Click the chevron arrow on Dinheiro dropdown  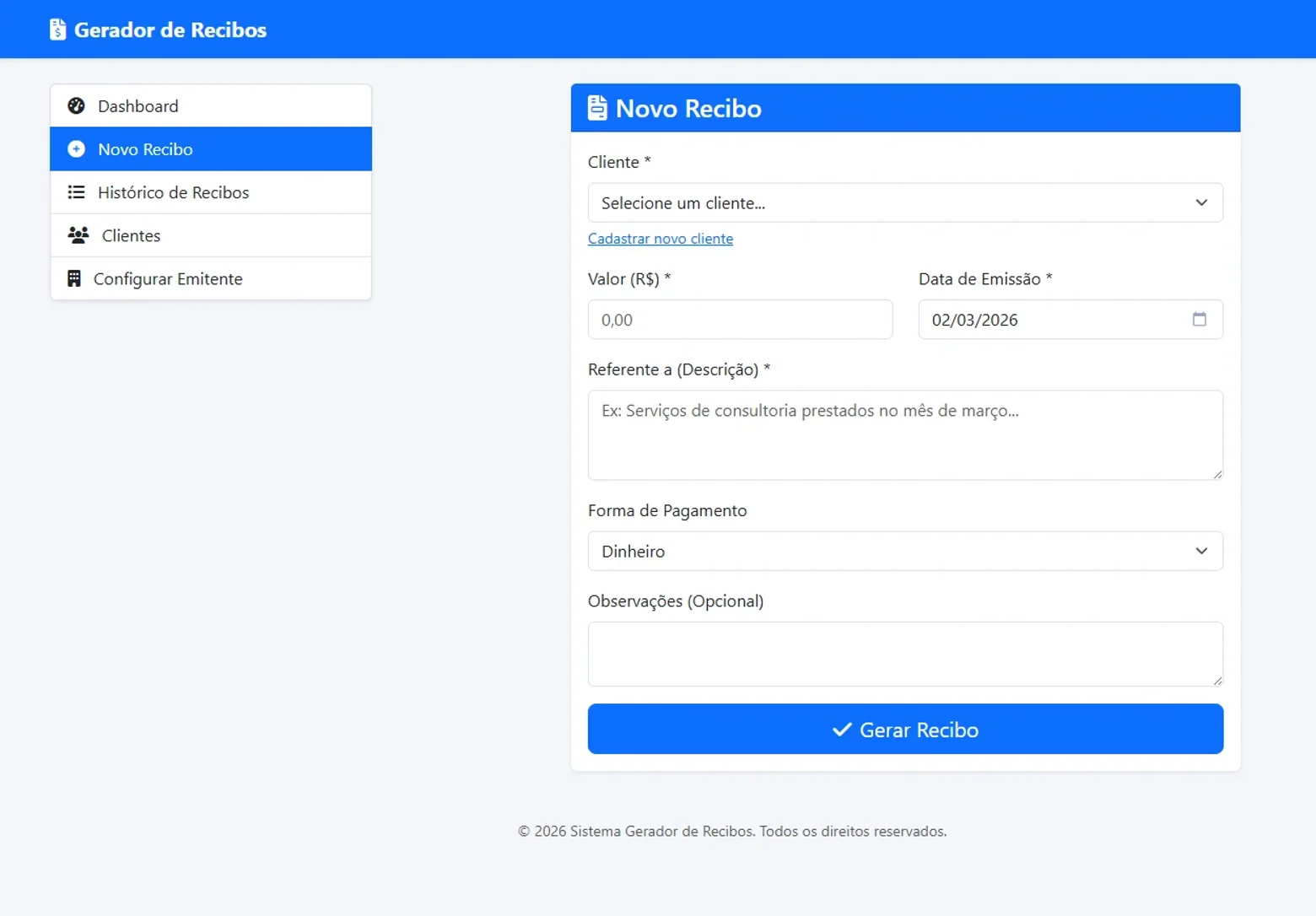point(1201,551)
